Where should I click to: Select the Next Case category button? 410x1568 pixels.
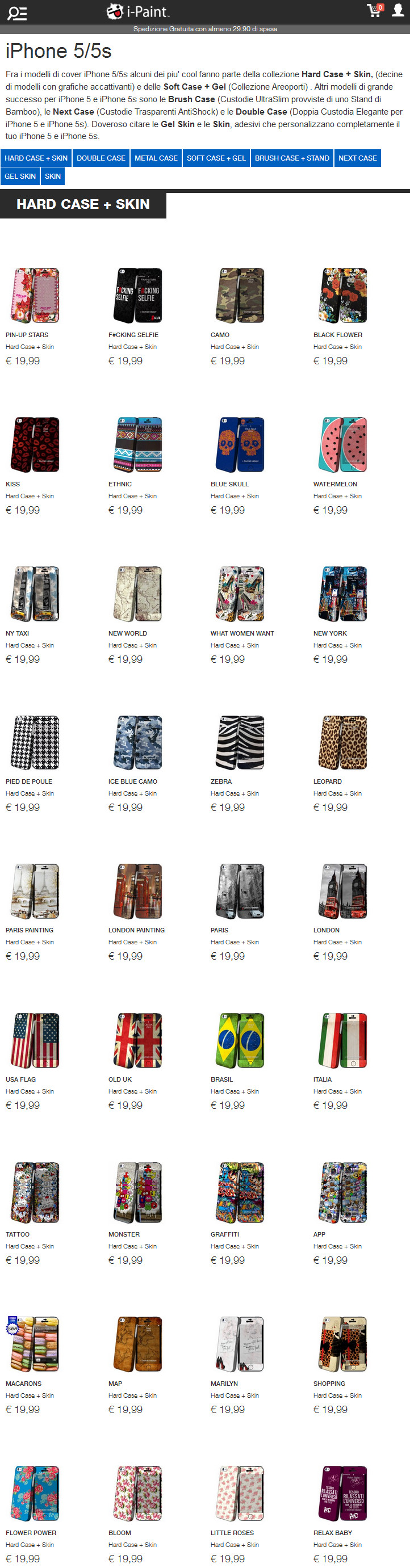[358, 158]
